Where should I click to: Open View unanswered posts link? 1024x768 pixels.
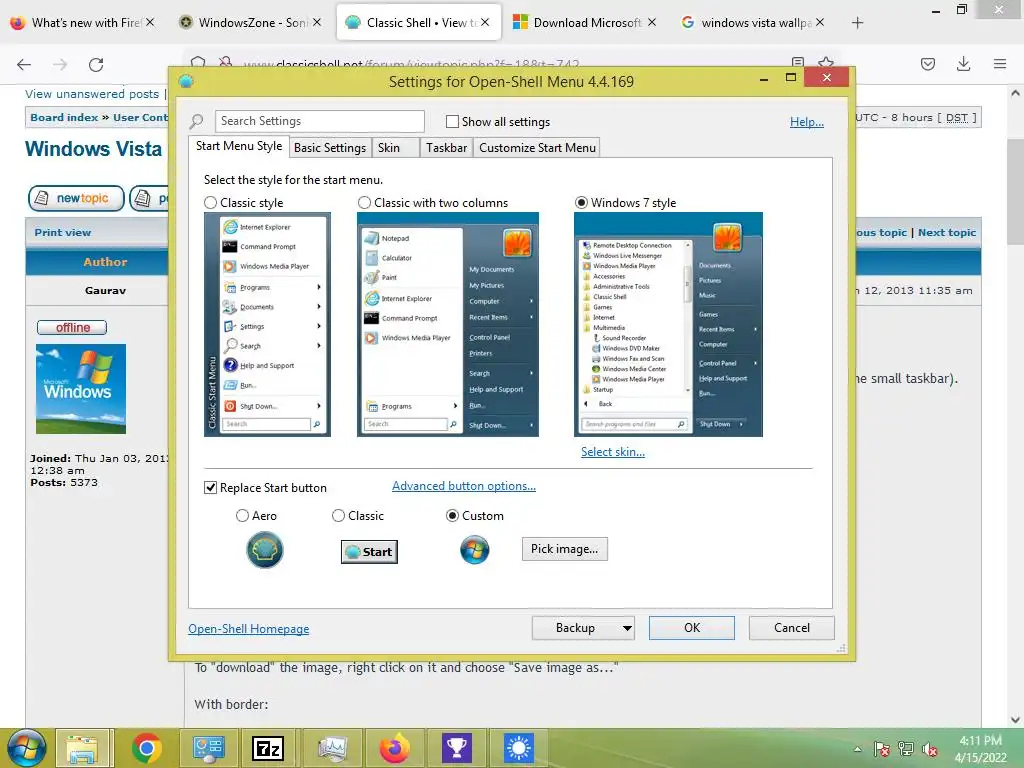92,94
